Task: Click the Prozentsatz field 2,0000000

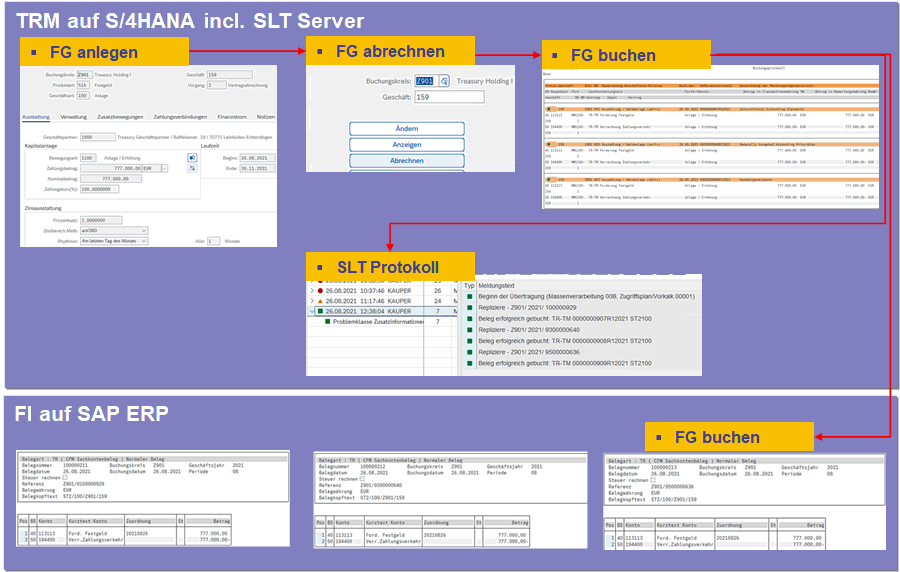Action: (101, 220)
